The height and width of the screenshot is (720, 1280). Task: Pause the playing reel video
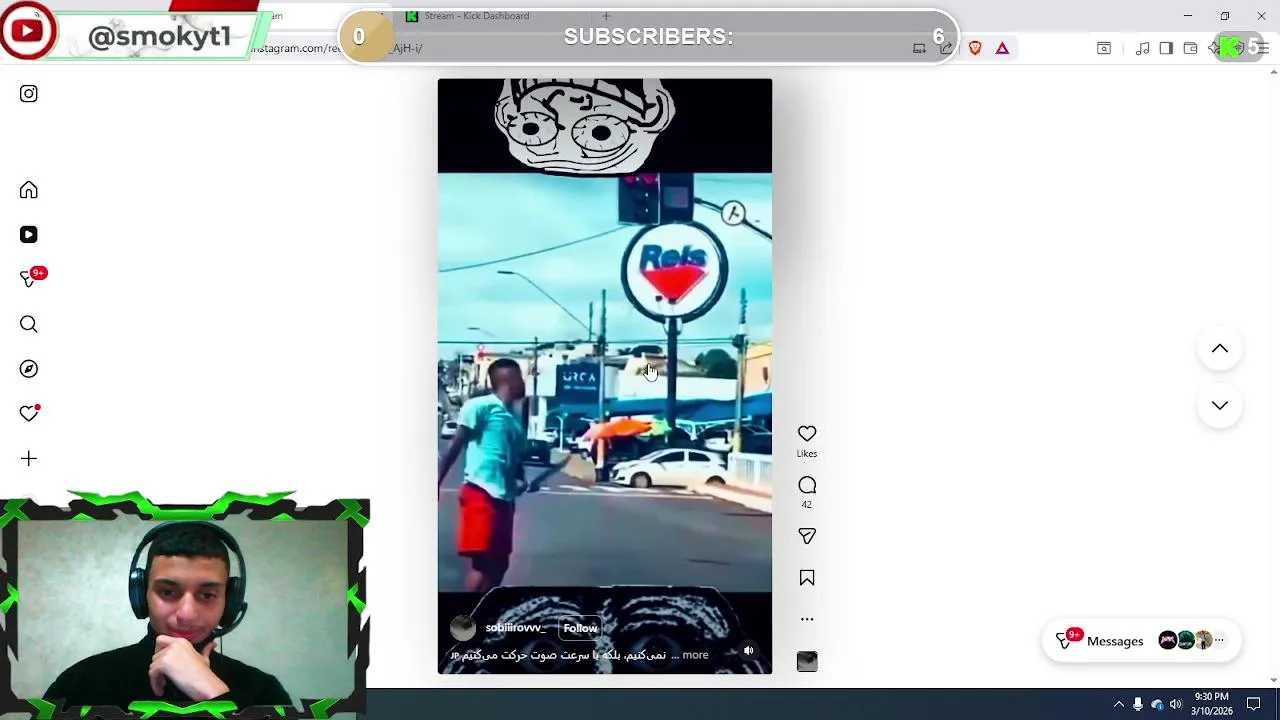(x=605, y=376)
